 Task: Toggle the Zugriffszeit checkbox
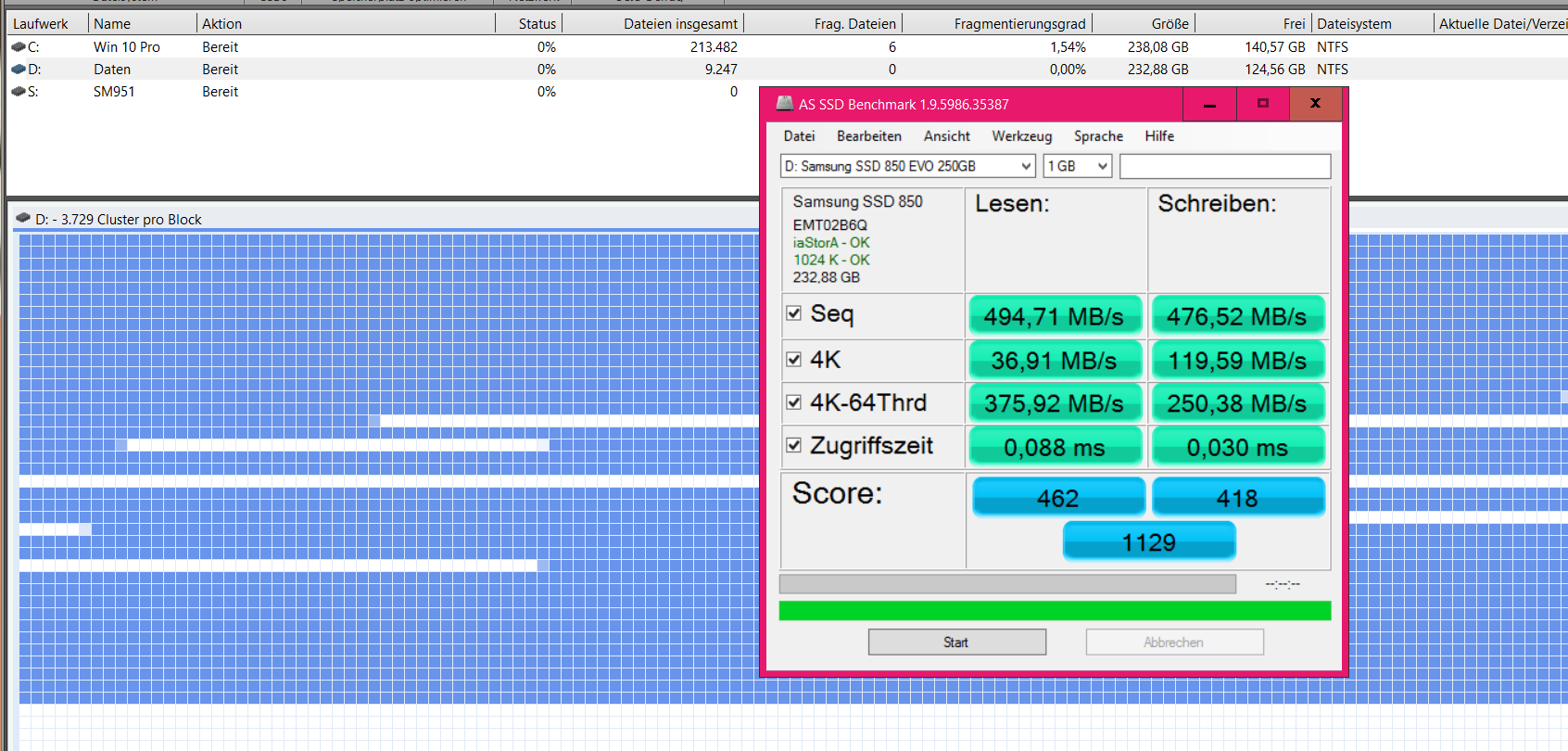[x=793, y=445]
